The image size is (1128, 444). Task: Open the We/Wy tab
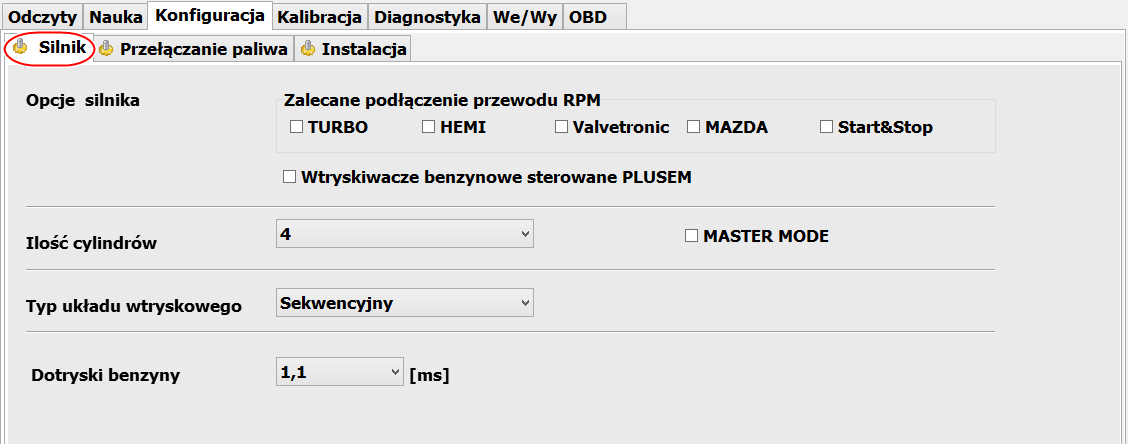525,17
